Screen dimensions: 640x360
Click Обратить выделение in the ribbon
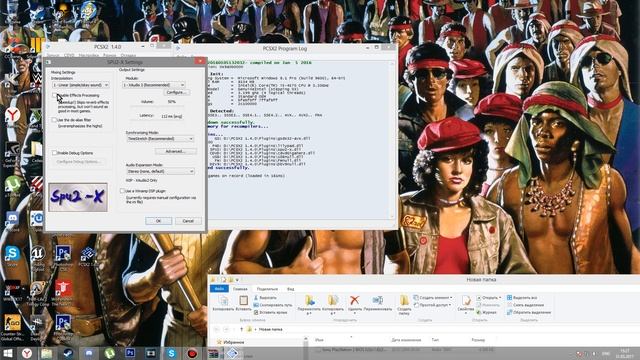click(529, 312)
